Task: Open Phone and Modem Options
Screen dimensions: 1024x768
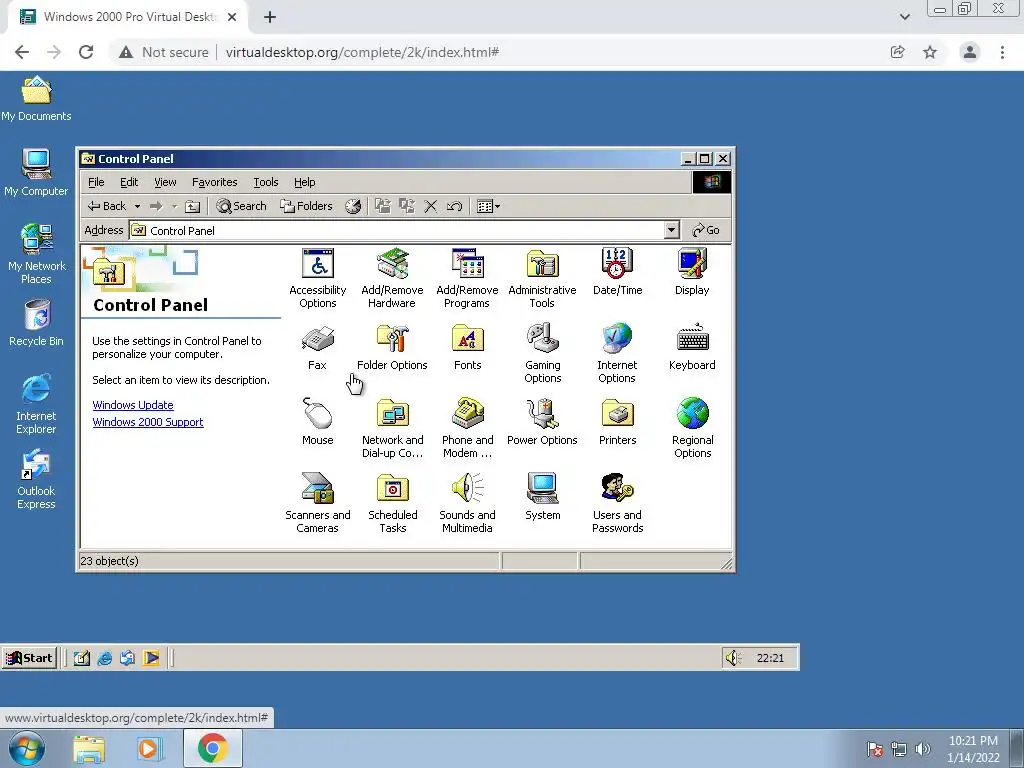Action: tap(468, 428)
